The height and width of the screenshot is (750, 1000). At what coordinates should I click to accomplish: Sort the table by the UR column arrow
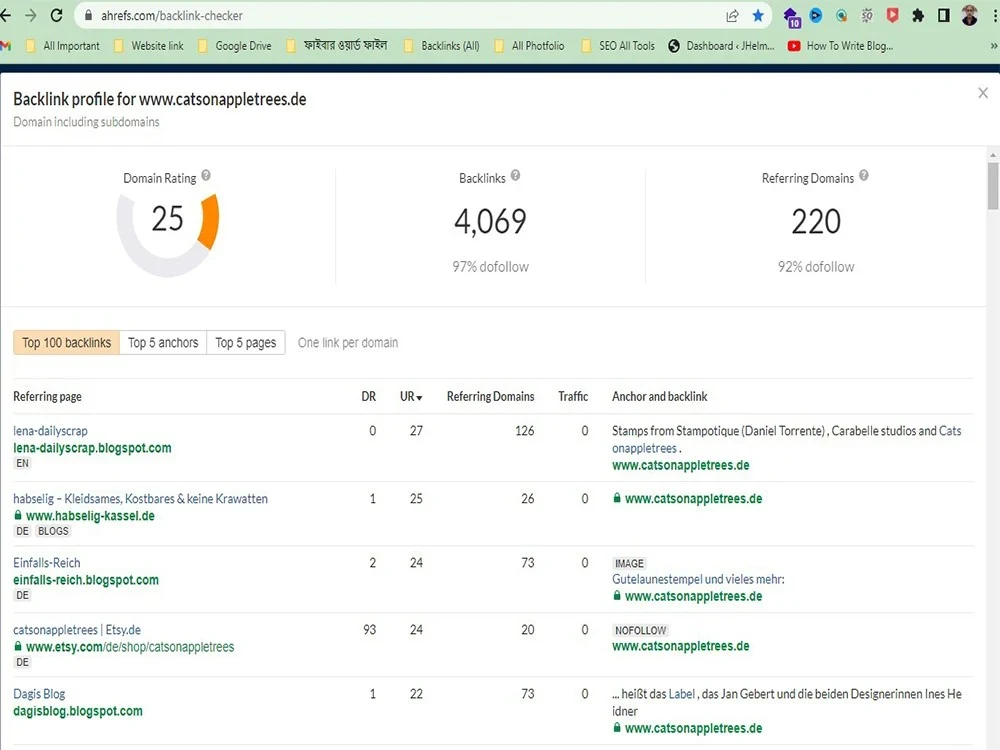tap(419, 398)
